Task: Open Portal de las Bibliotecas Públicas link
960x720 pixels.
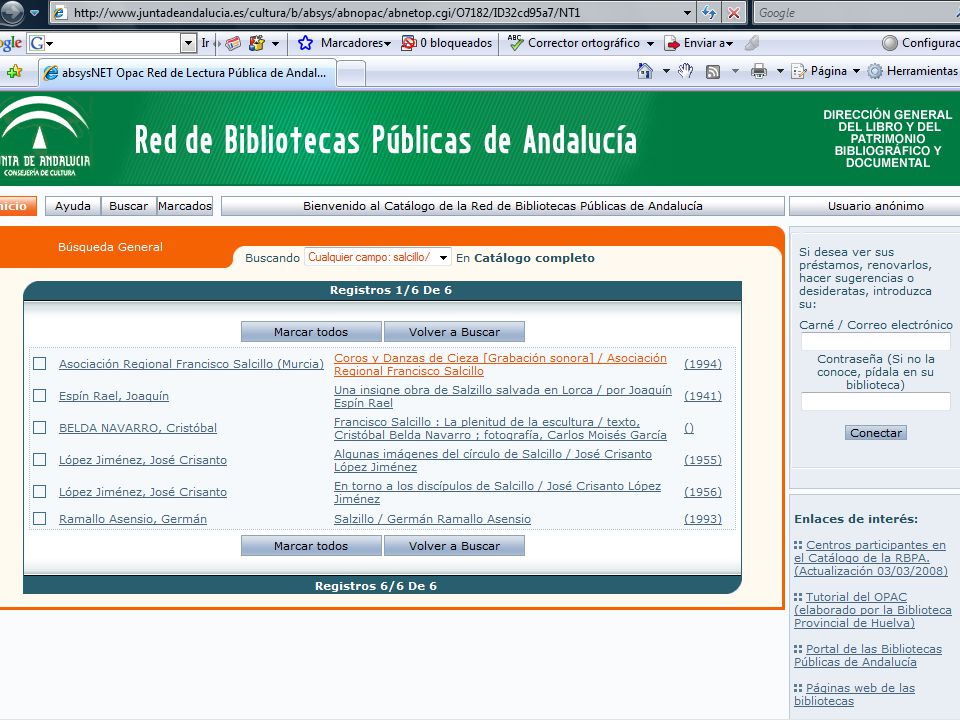Action: pyautogui.click(x=868, y=655)
